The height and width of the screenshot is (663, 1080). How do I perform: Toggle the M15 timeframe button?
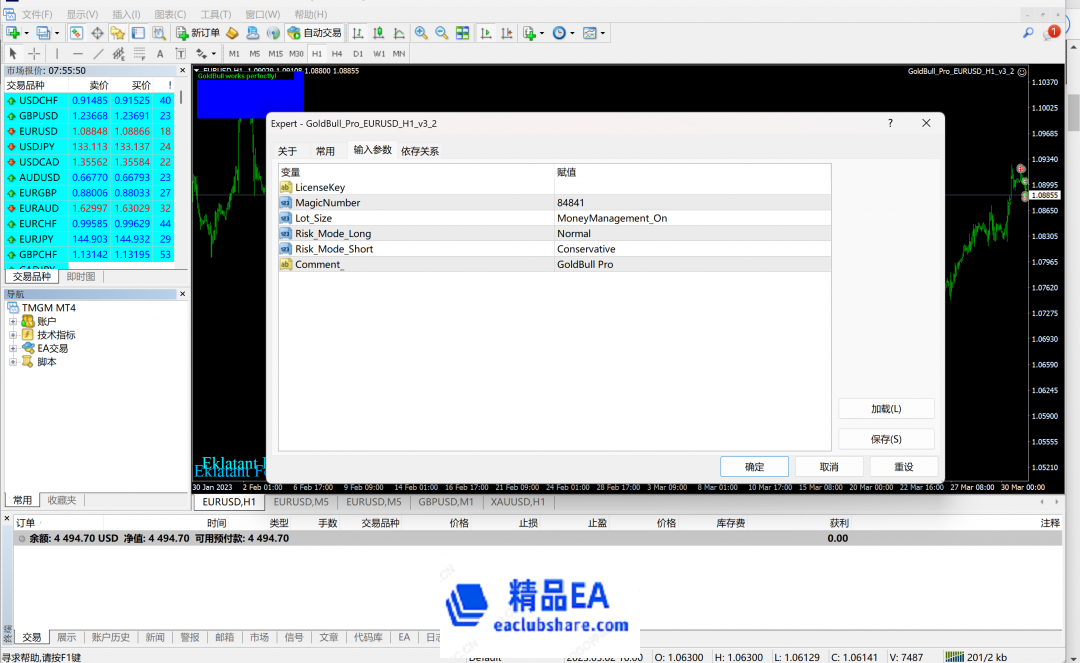click(276, 53)
